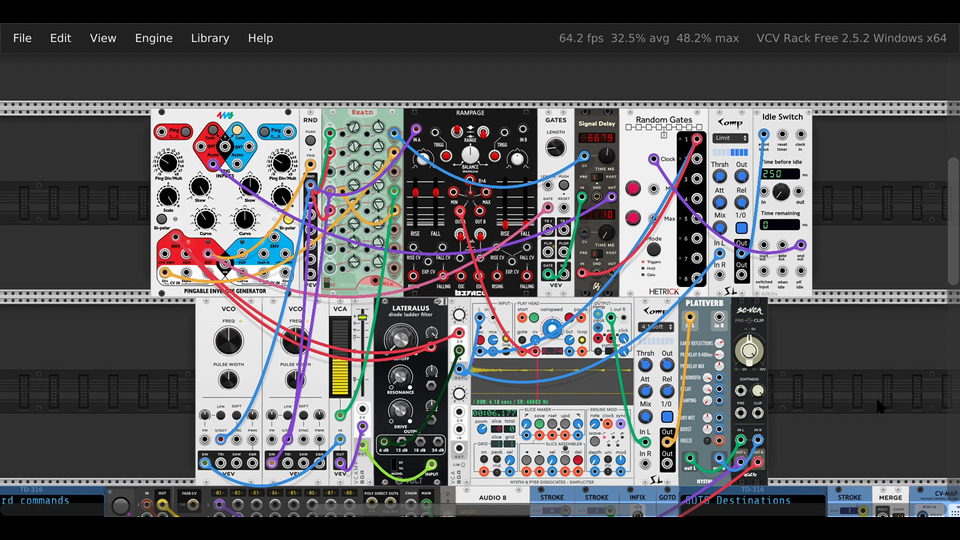Flip the right Range switch on Rampage

point(483,131)
